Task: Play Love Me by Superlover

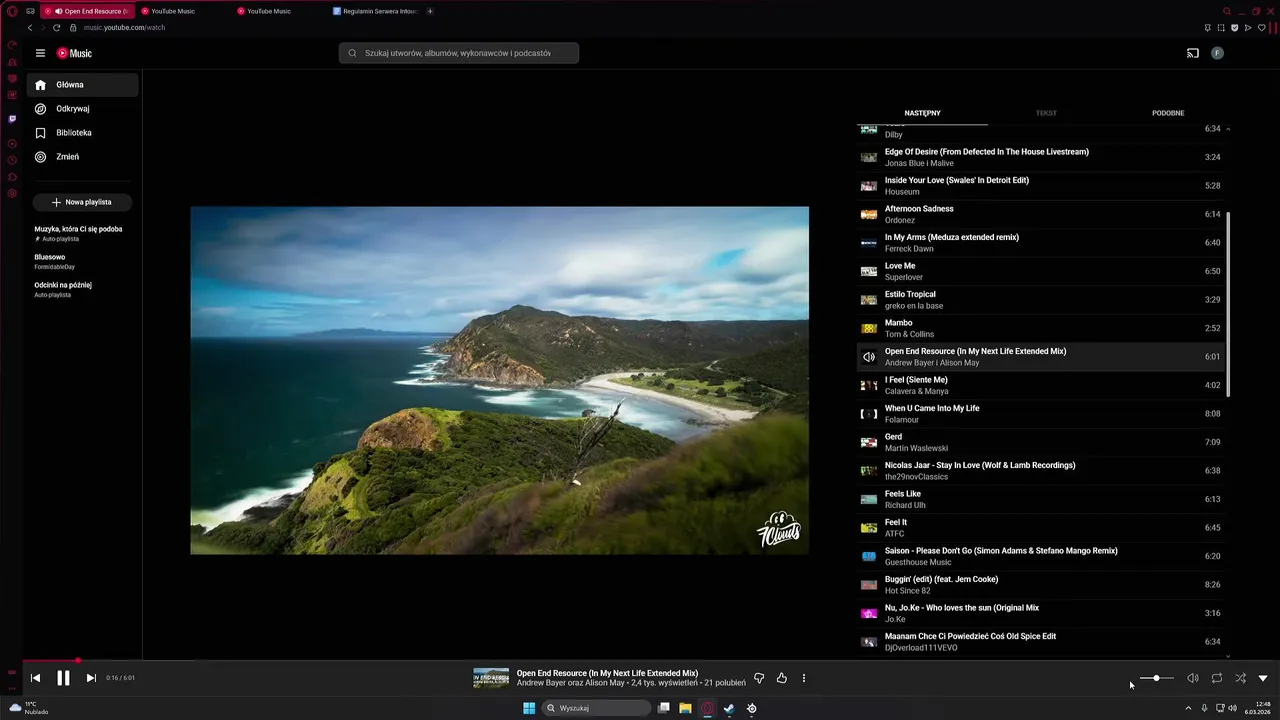Action: (x=1040, y=271)
